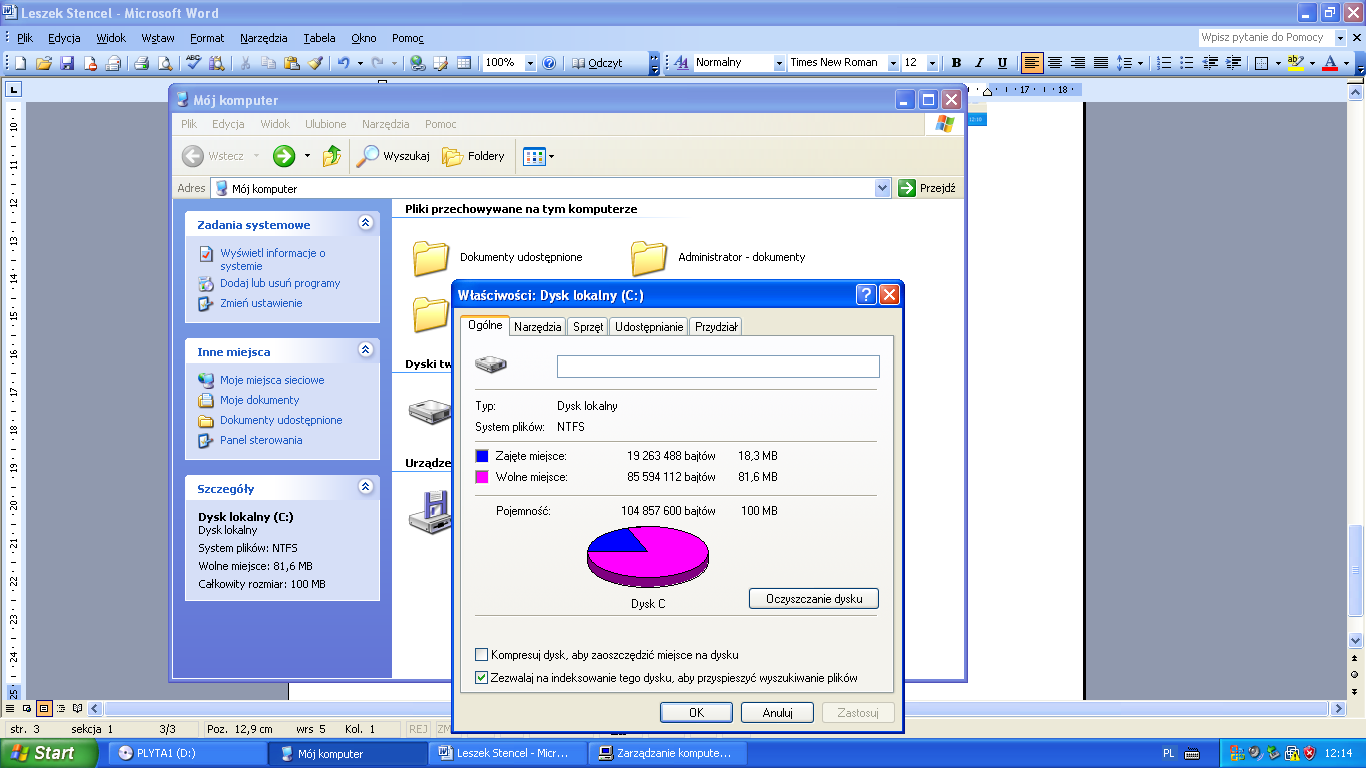Apply the red font color

click(x=1329, y=63)
